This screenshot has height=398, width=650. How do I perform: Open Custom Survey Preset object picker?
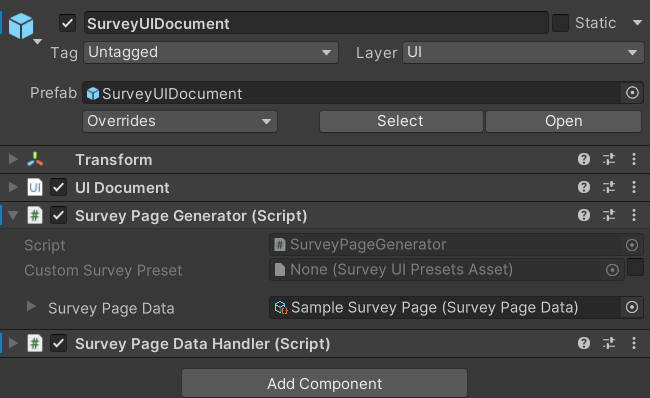612,270
